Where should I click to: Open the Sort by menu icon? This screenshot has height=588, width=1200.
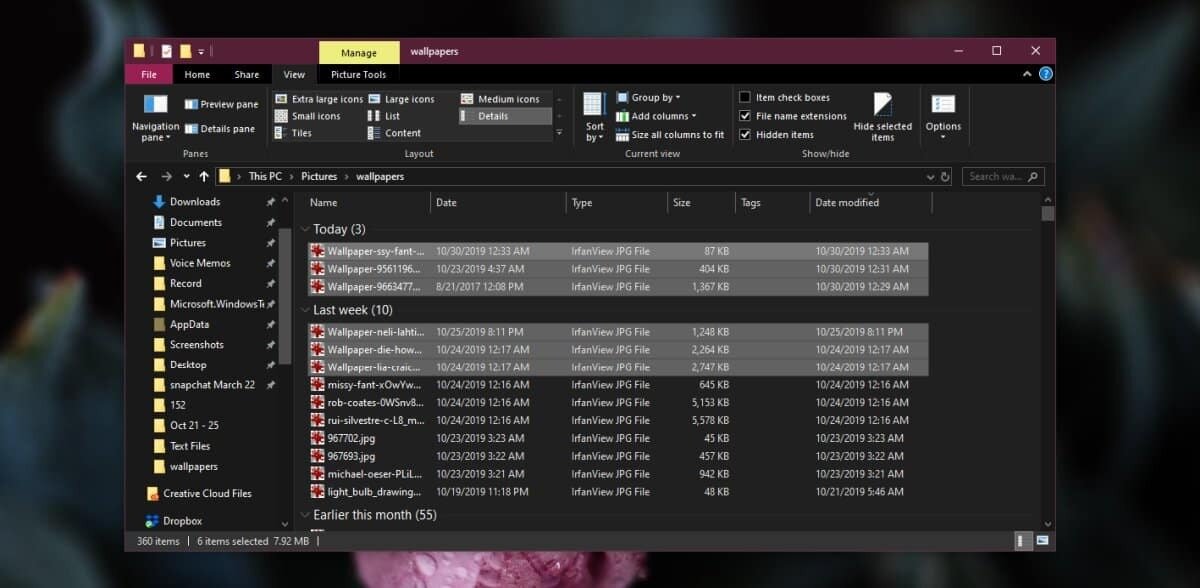(x=594, y=110)
